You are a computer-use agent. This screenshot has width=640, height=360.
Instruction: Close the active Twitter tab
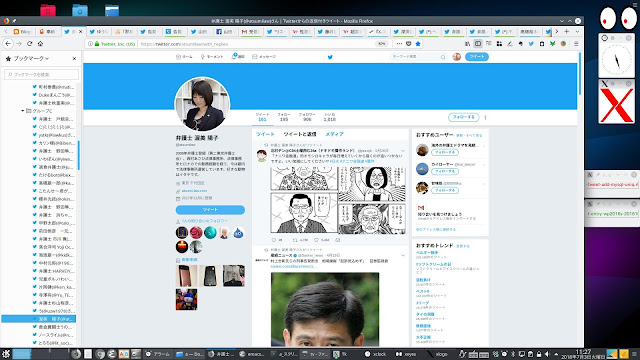(80, 31)
